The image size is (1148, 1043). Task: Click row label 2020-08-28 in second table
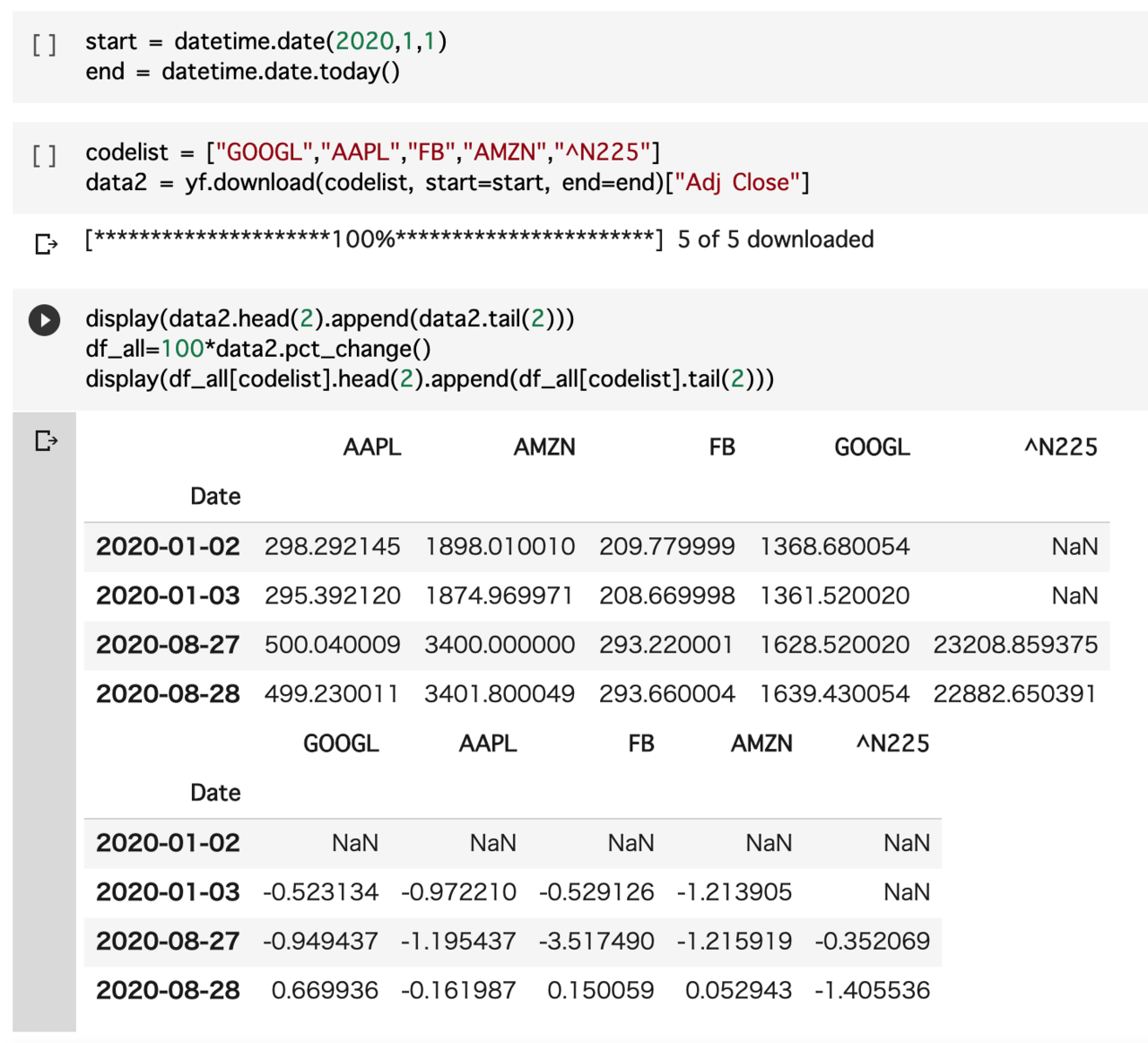(168, 991)
